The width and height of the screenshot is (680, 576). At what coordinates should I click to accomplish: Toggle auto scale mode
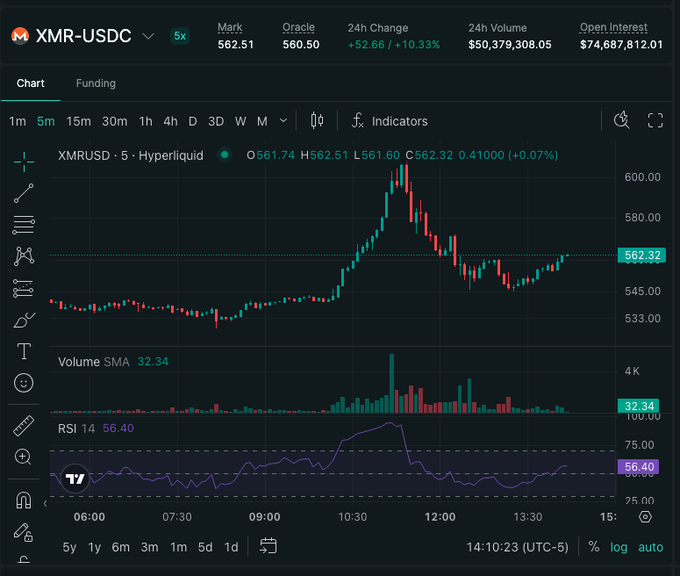pos(651,547)
